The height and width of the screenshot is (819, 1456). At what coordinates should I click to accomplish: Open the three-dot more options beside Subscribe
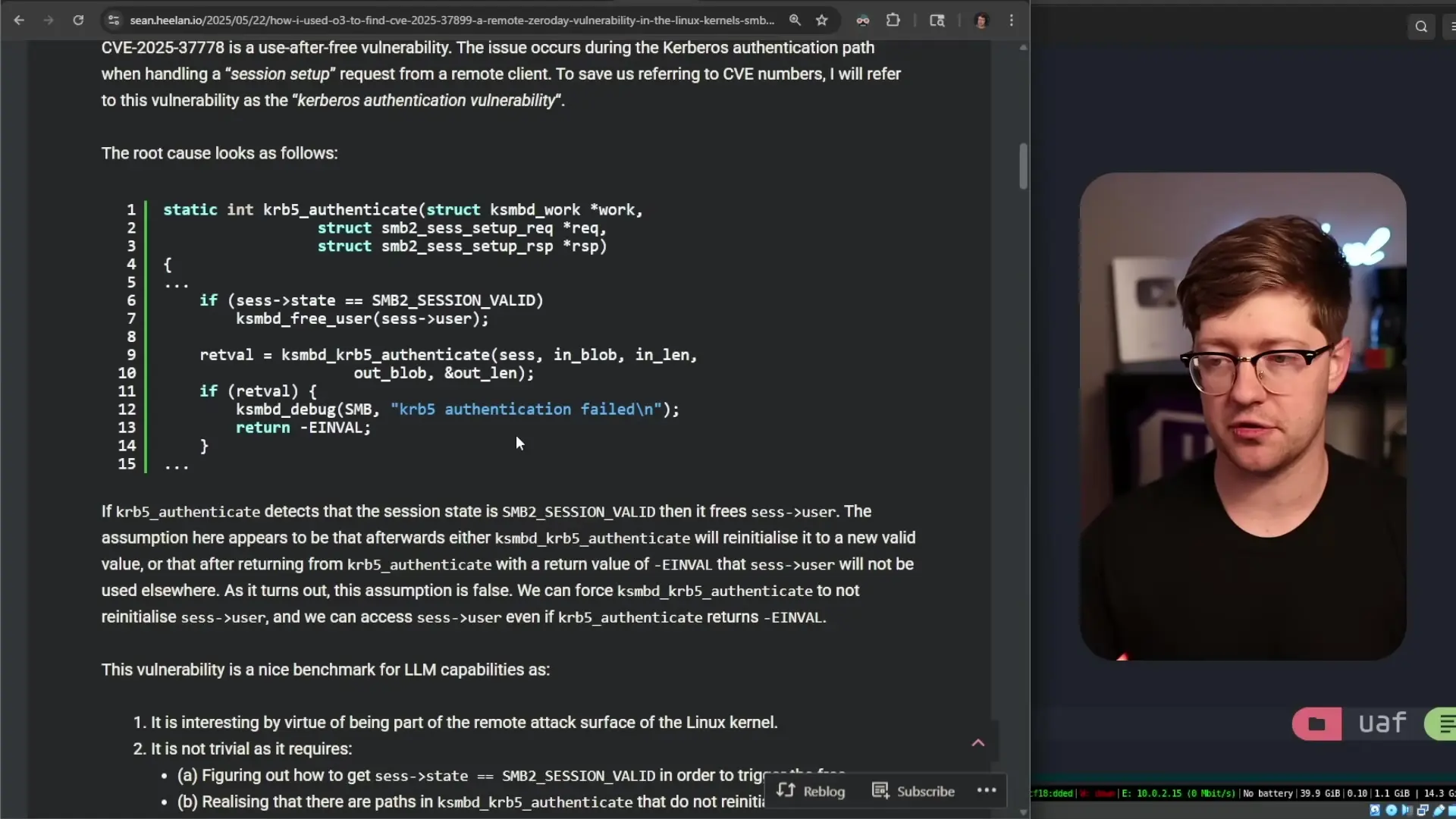[987, 790]
